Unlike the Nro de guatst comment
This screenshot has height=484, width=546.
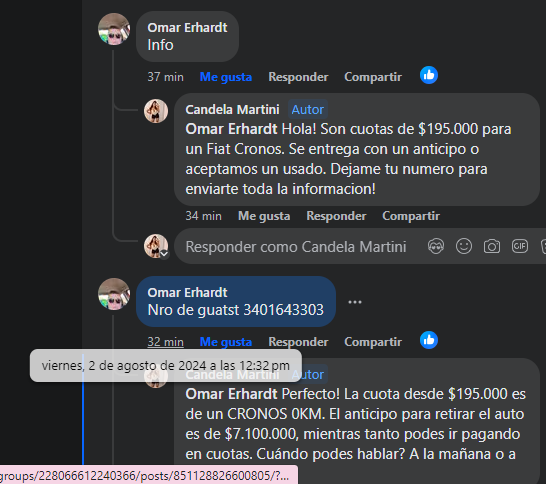[x=226, y=342]
